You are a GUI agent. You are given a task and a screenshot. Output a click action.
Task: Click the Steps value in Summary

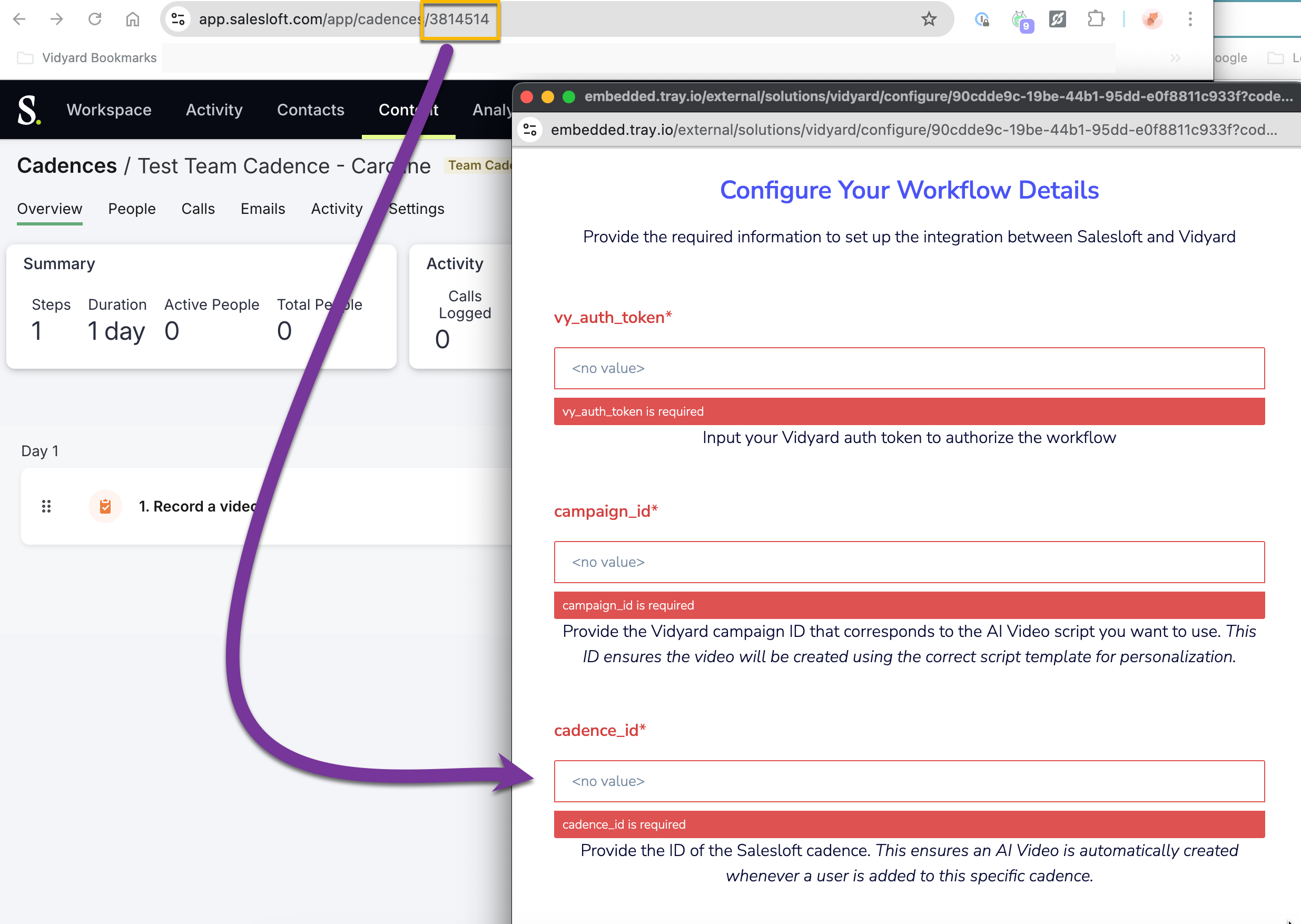37,331
